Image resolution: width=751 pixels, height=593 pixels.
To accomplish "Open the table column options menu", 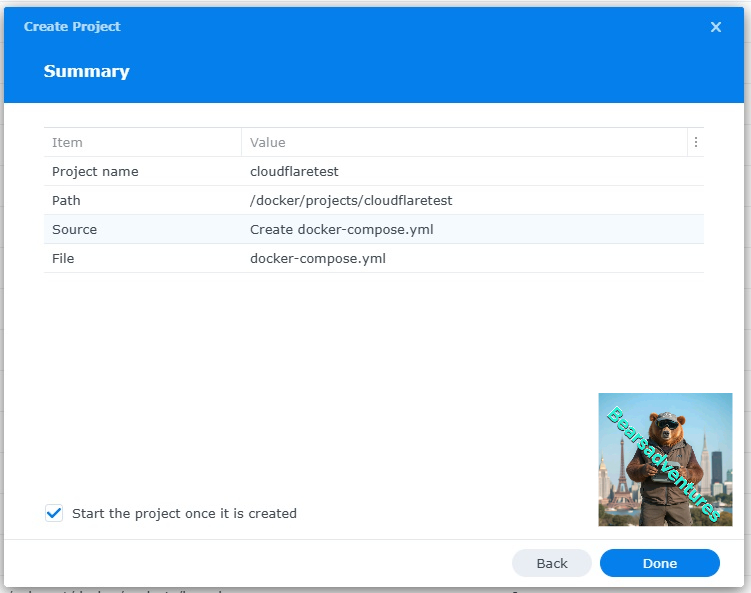I will point(696,142).
